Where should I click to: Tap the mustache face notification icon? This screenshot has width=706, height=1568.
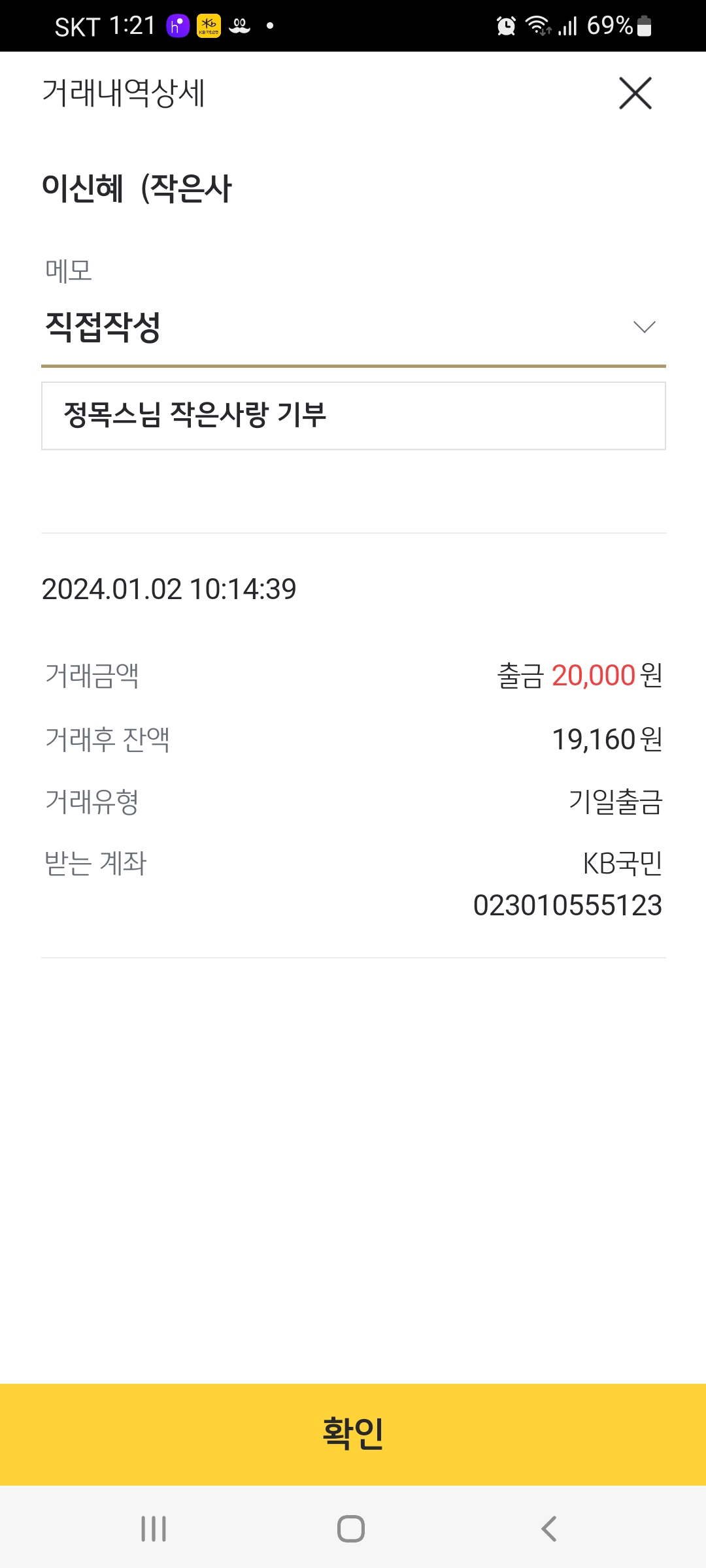tap(240, 26)
